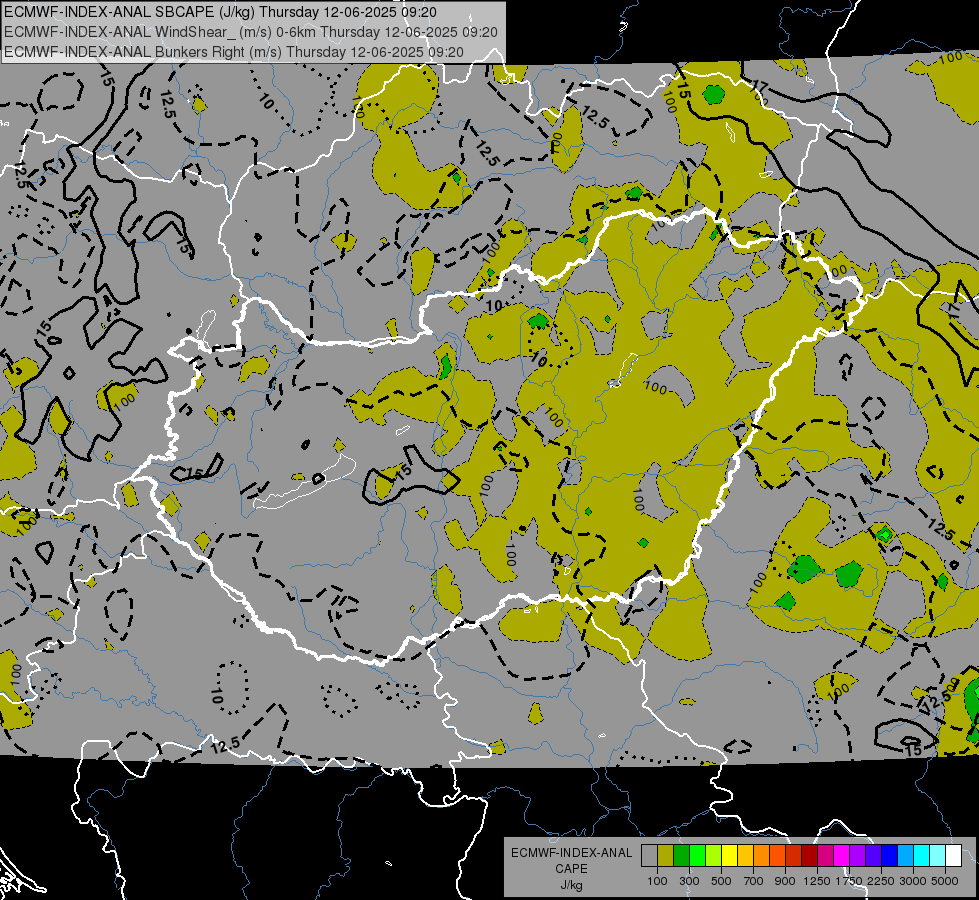Select the dark green legend swatch

pos(681,855)
